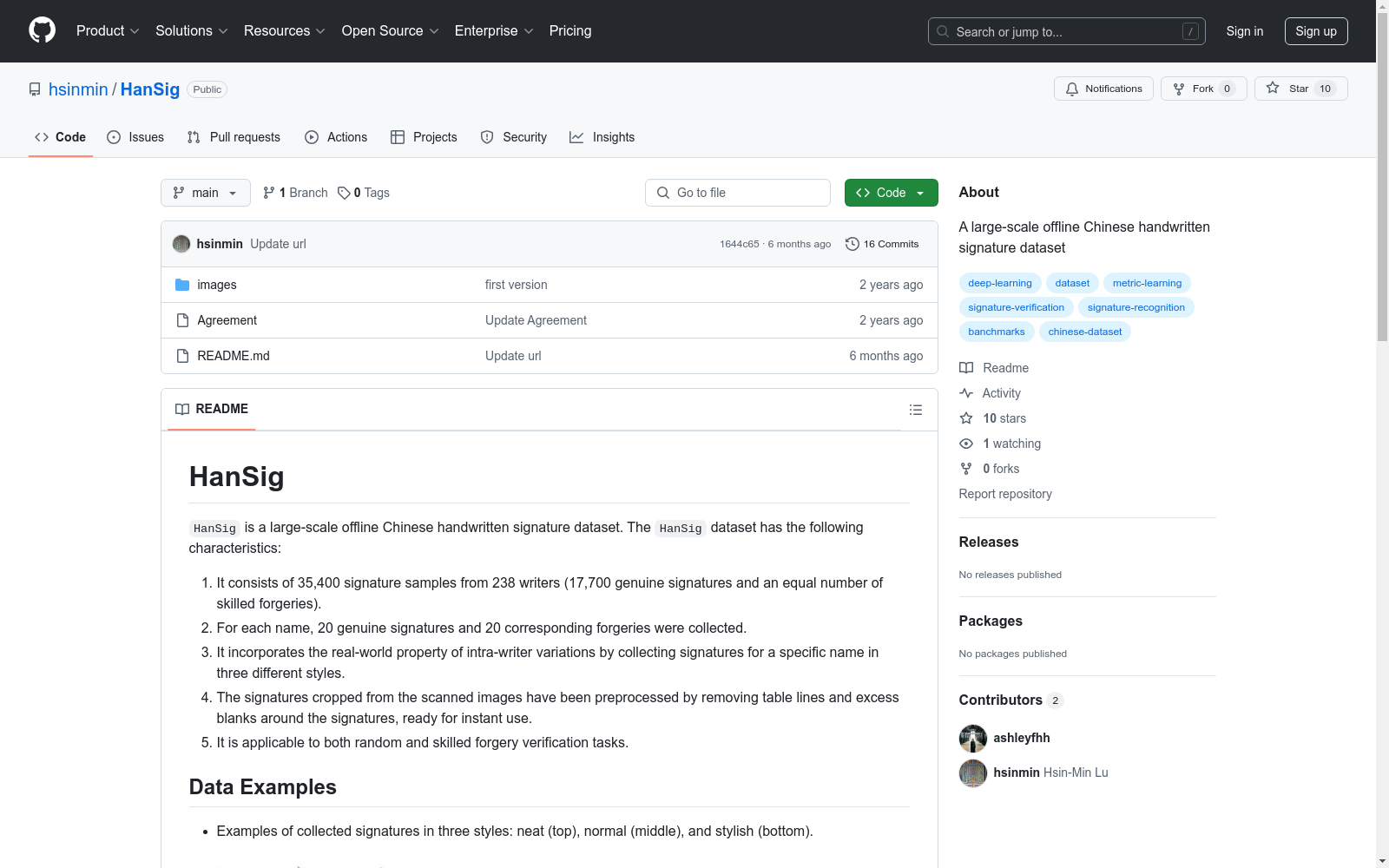The image size is (1389, 868).
Task: Open GitHub homepage via Octocat logo
Action: pos(42,30)
